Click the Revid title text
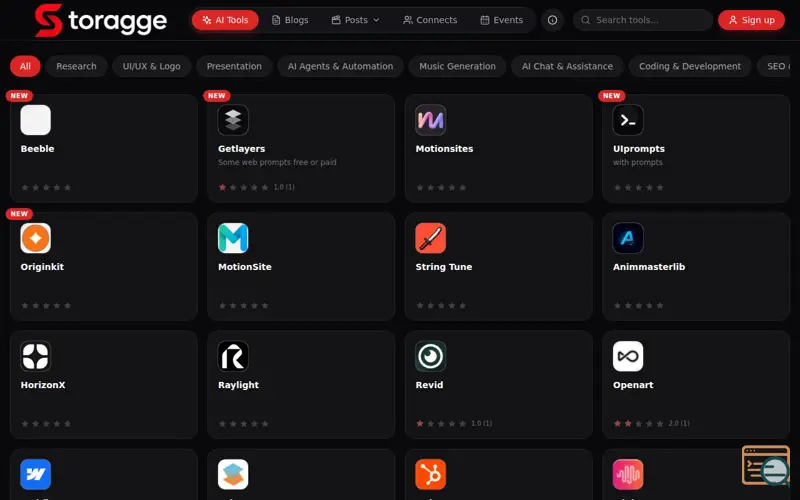Screen dimensions: 800x500 click(429, 385)
